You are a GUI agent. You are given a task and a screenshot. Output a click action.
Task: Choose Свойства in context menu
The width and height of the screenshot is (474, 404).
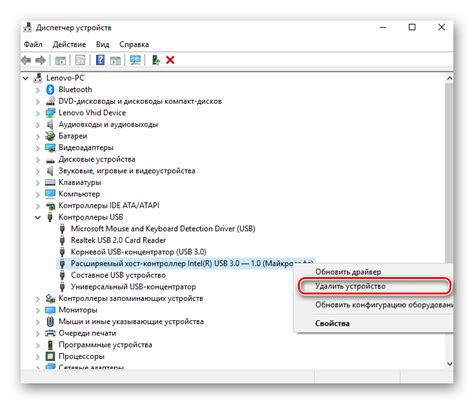tap(332, 323)
